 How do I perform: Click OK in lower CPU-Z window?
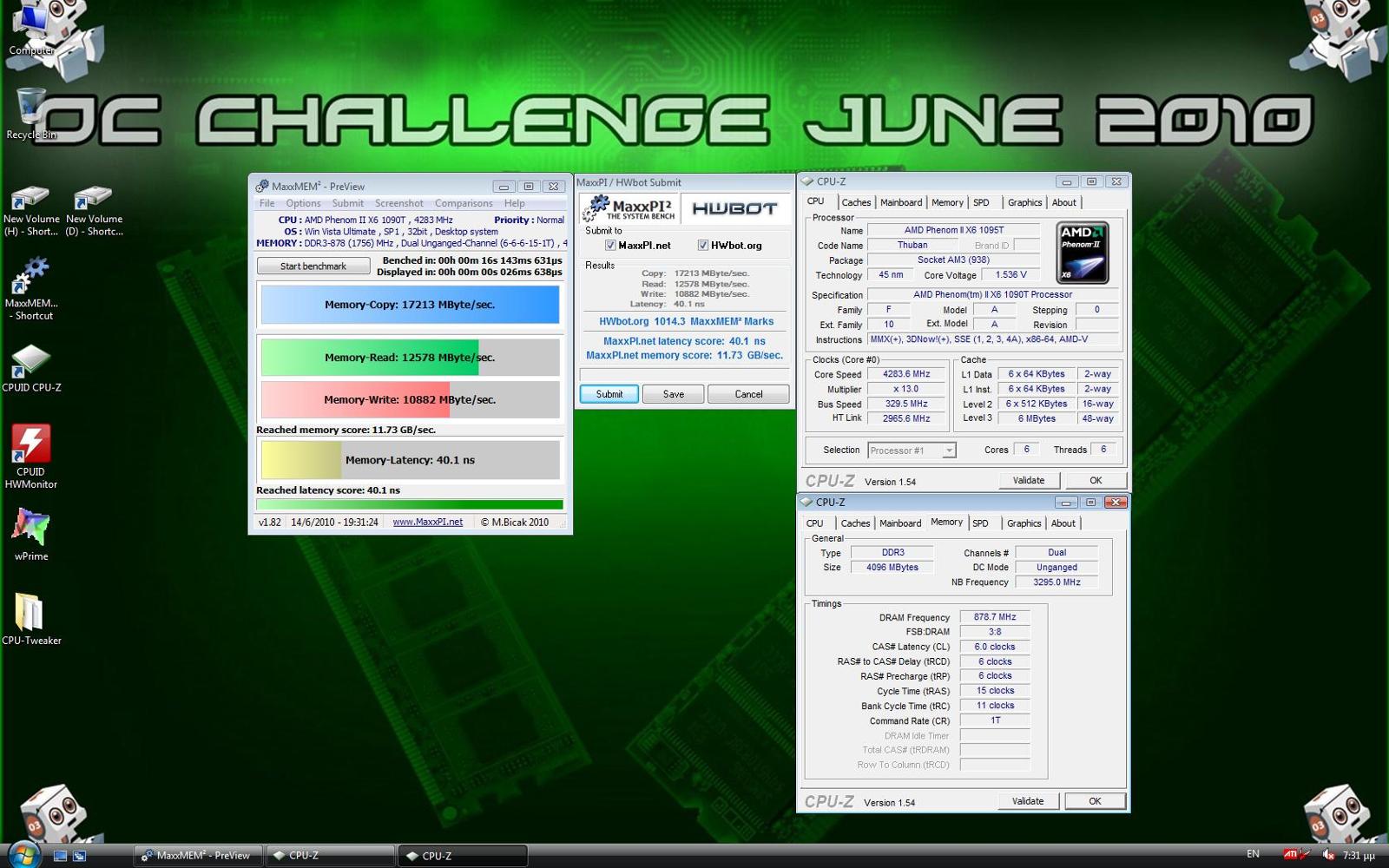pyautogui.click(x=1095, y=801)
